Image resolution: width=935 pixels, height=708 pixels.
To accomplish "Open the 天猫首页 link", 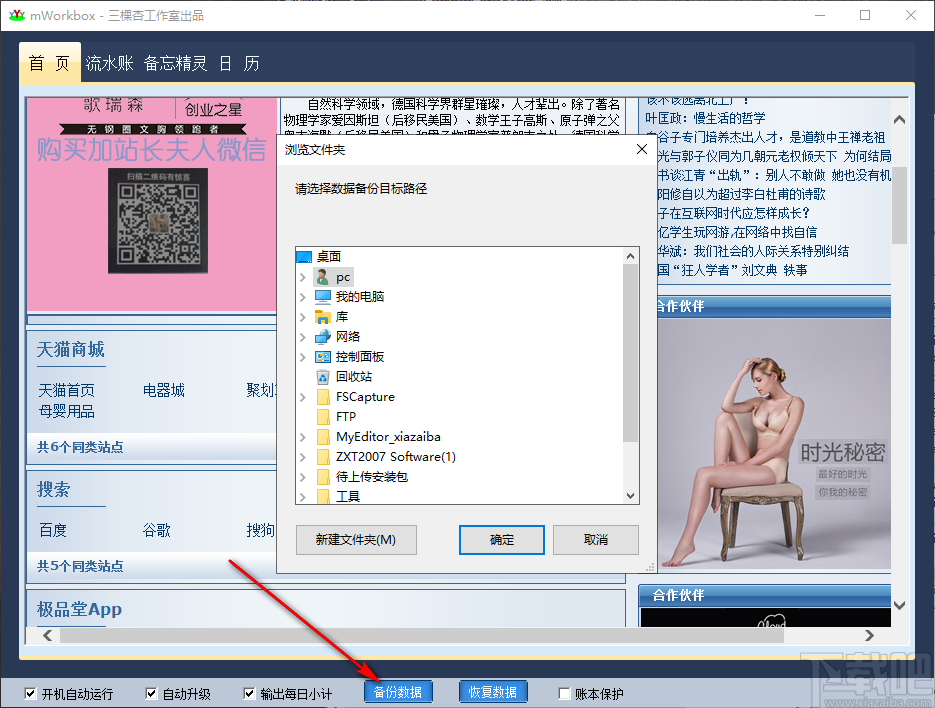I will [x=66, y=391].
